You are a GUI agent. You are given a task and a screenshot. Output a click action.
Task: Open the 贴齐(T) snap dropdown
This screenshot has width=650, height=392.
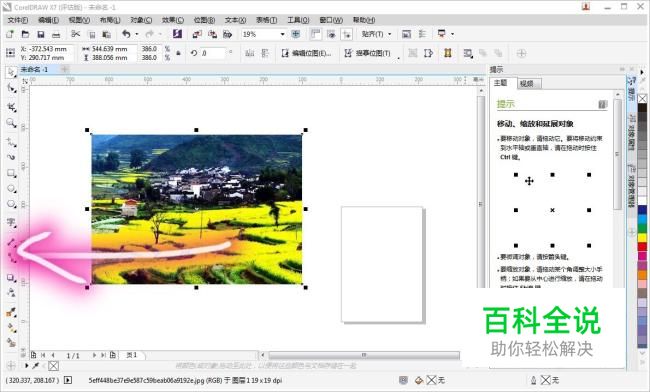376,34
